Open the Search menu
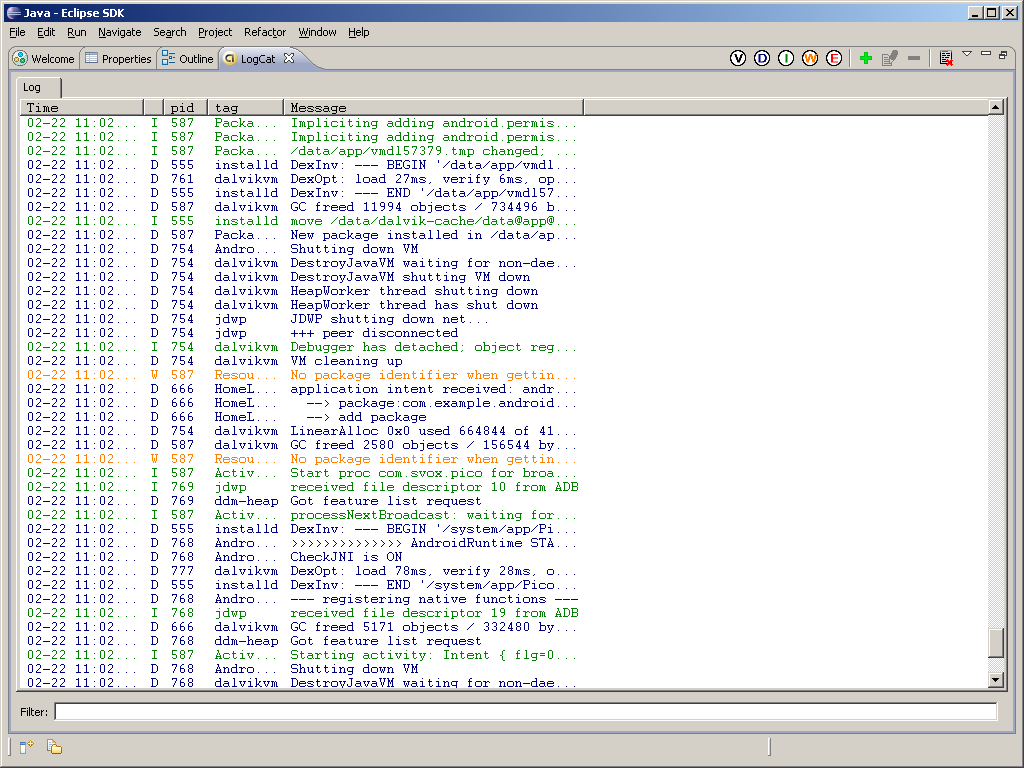Image resolution: width=1024 pixels, height=768 pixels. (170, 32)
